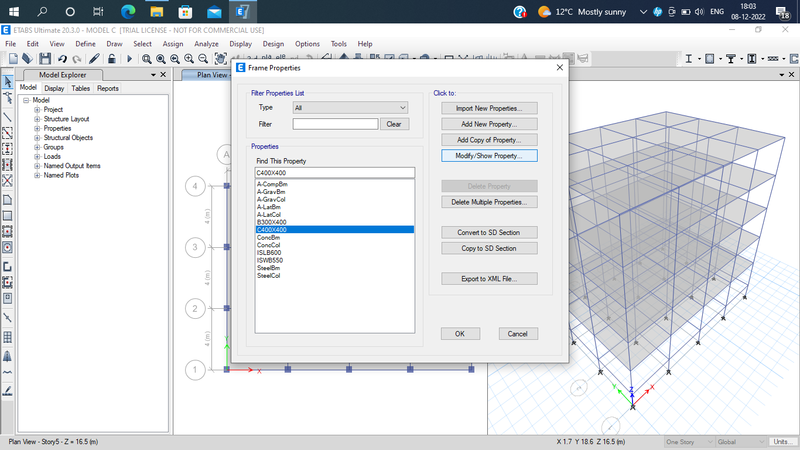This screenshot has height=450, width=800.
Task: Close the Frame Properties dialog
Action: tap(560, 67)
